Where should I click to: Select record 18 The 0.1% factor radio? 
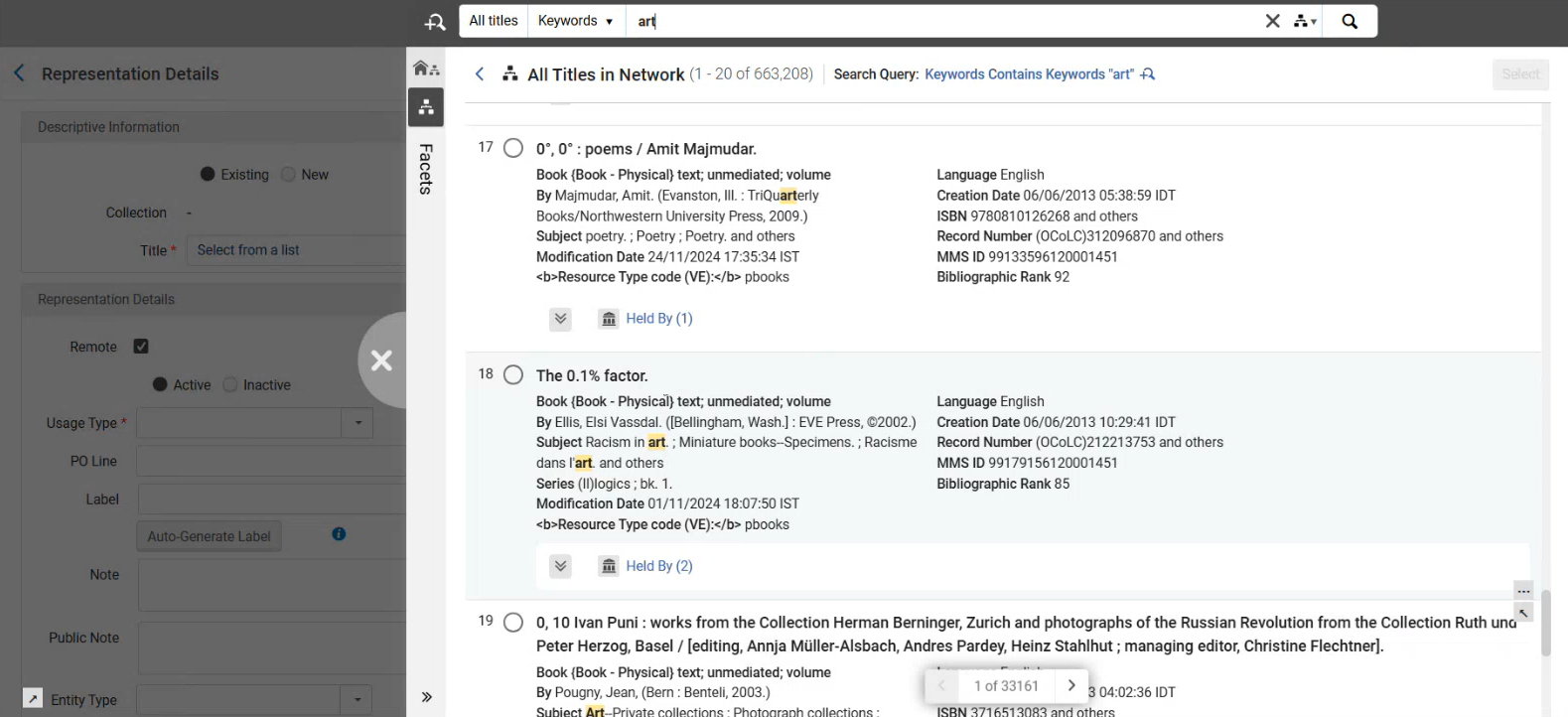(x=513, y=375)
